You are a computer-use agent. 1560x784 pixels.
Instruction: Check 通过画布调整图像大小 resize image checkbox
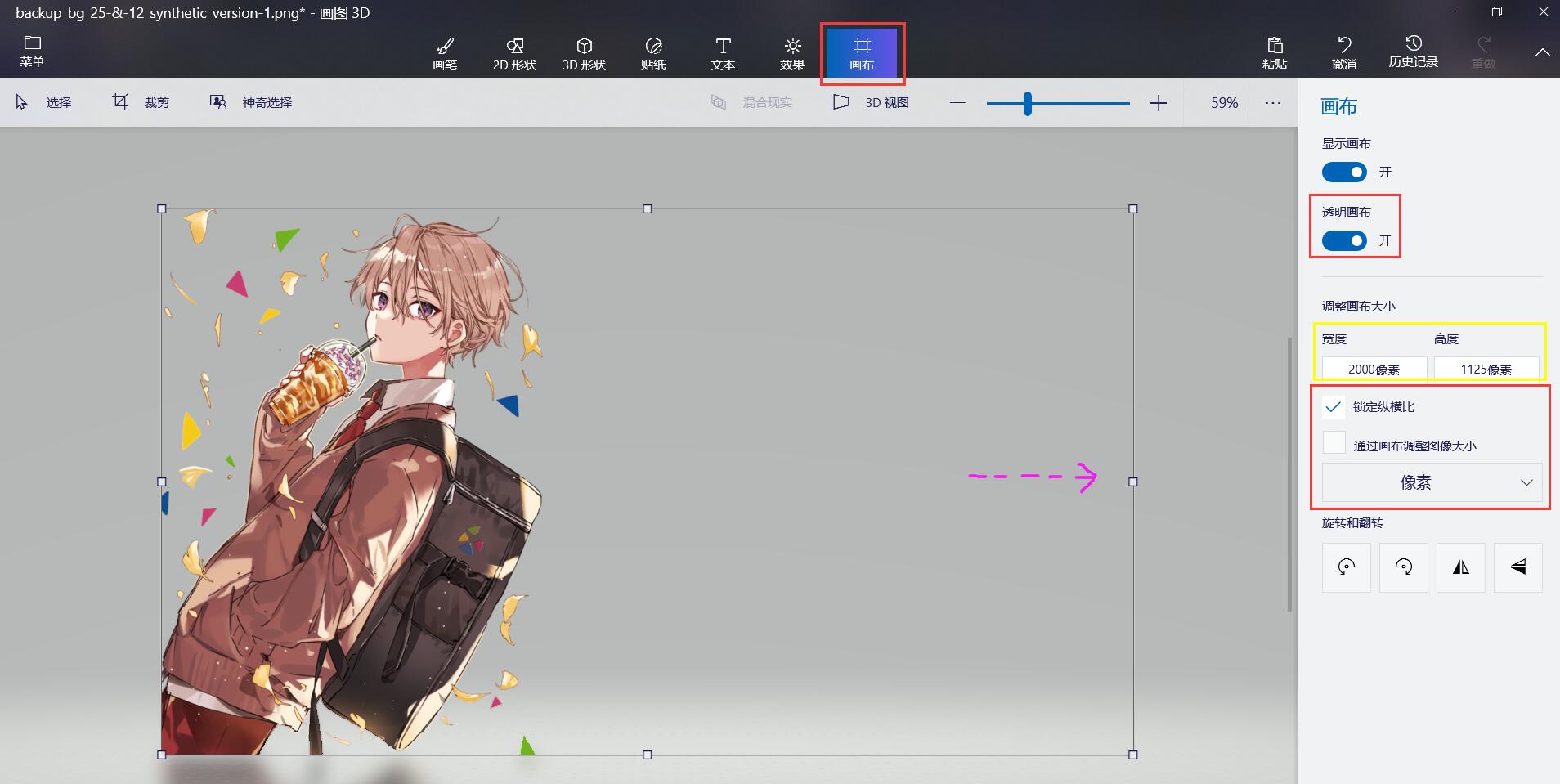tap(1334, 442)
